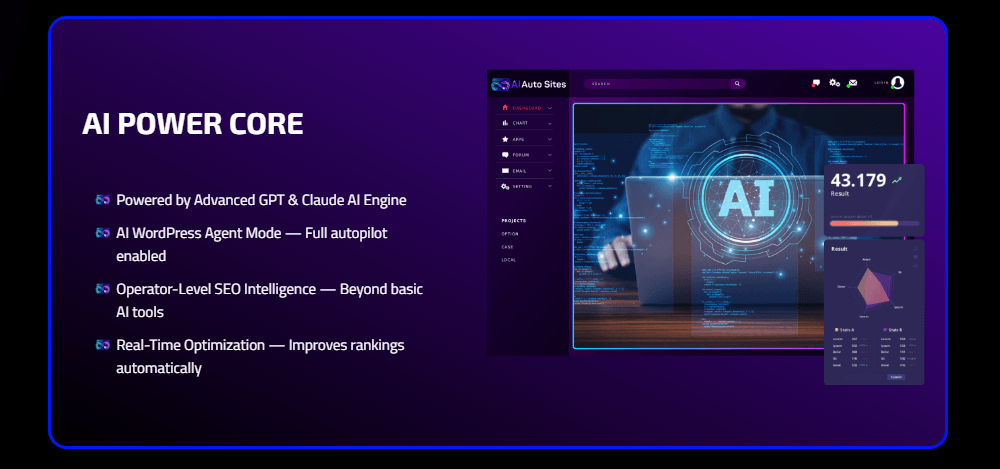Expand the Forum menu chevron
This screenshot has height=469, width=1000.
click(x=549, y=155)
